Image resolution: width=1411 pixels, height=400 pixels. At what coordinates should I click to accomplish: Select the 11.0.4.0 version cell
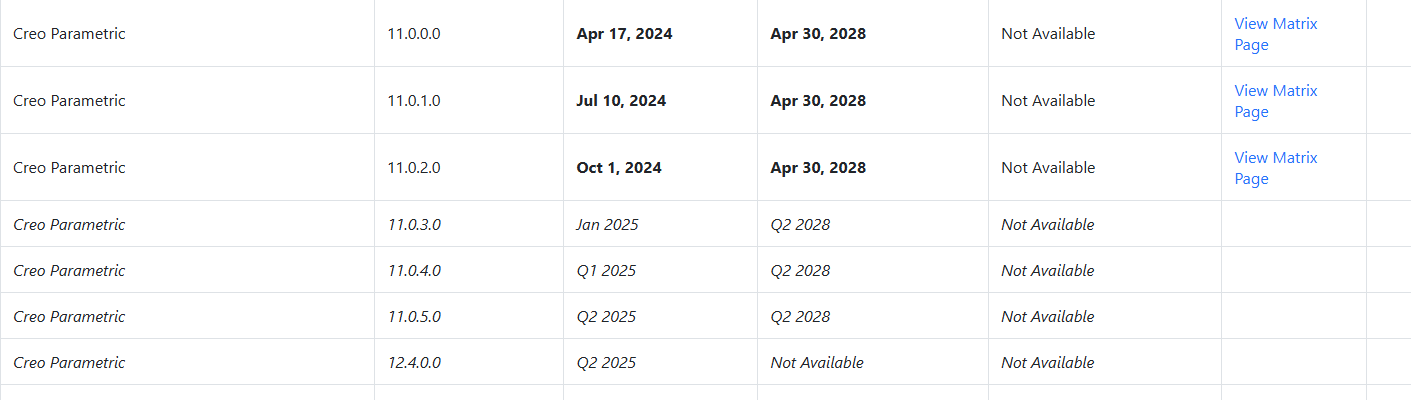click(414, 271)
